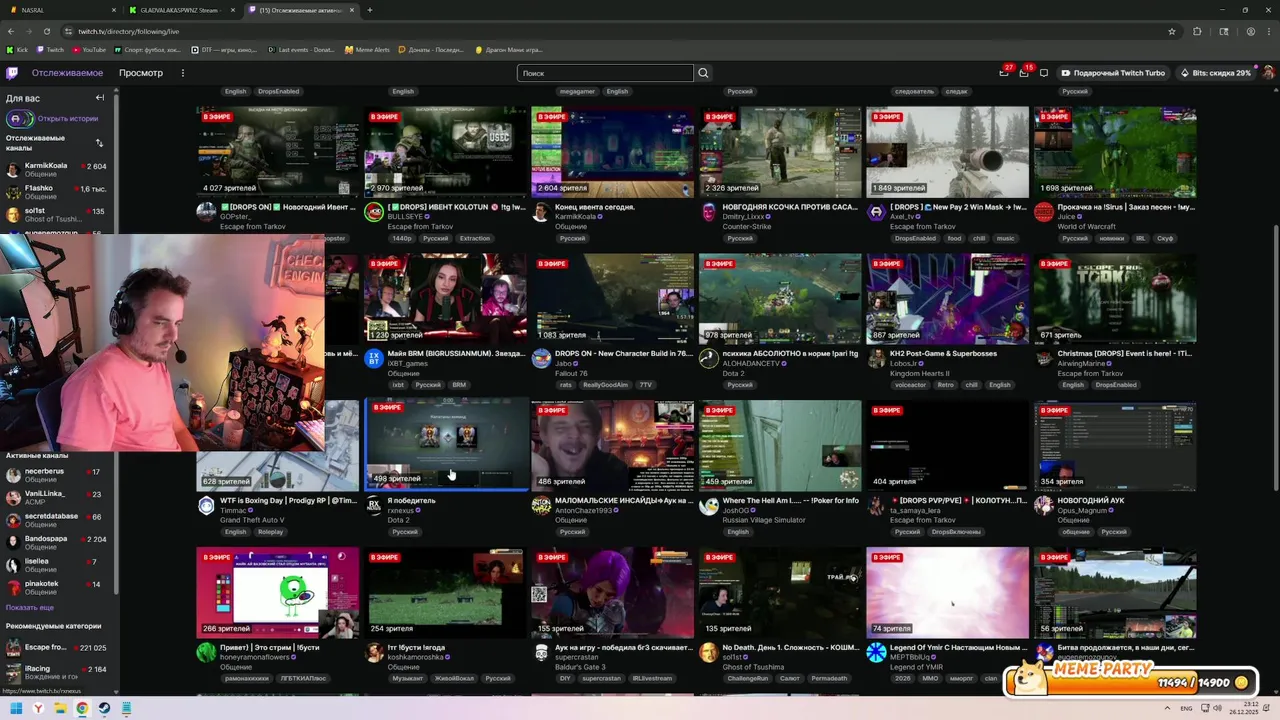This screenshot has width=1280, height=720.
Task: Click the 1440p tag under BULLSEYE
Action: coord(402,239)
